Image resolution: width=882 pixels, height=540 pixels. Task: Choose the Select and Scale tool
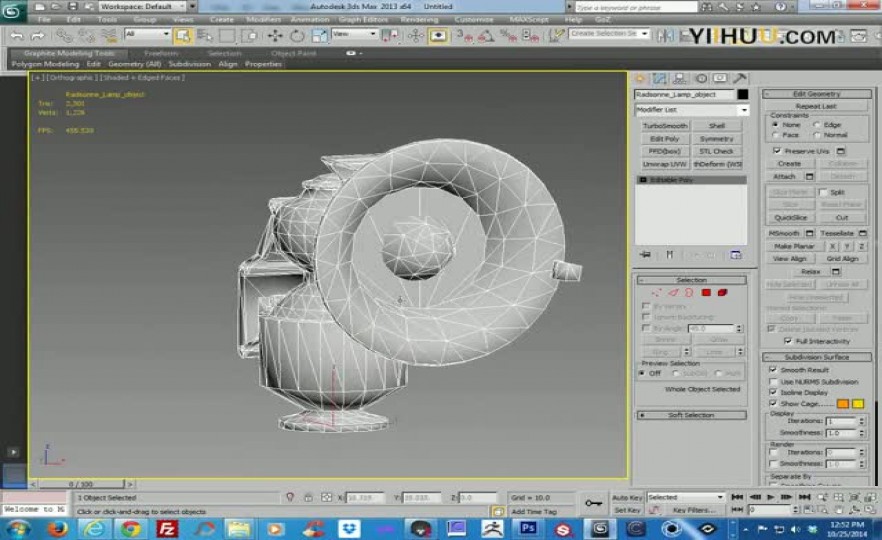coord(318,36)
